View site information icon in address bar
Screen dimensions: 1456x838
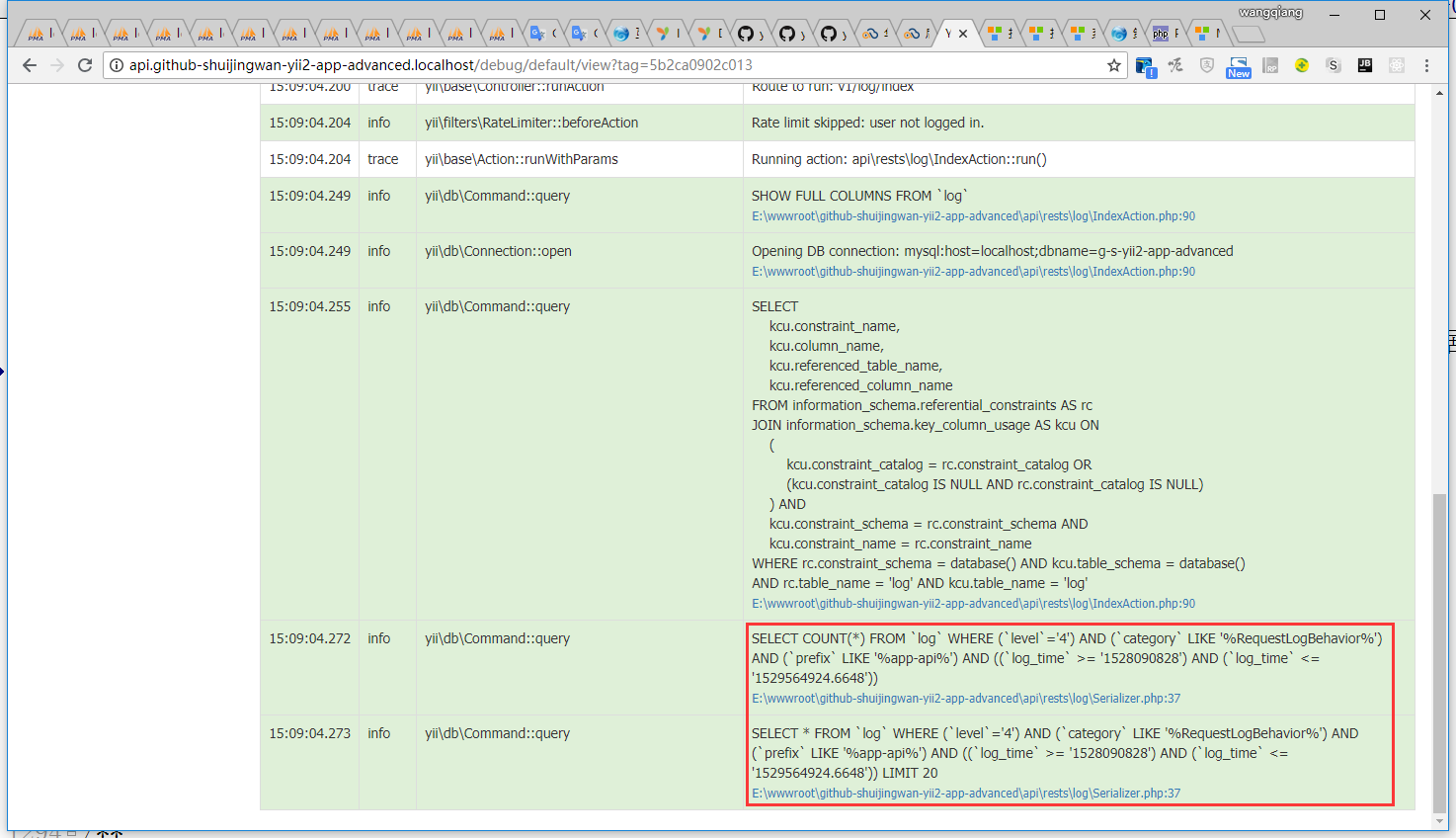(x=117, y=65)
